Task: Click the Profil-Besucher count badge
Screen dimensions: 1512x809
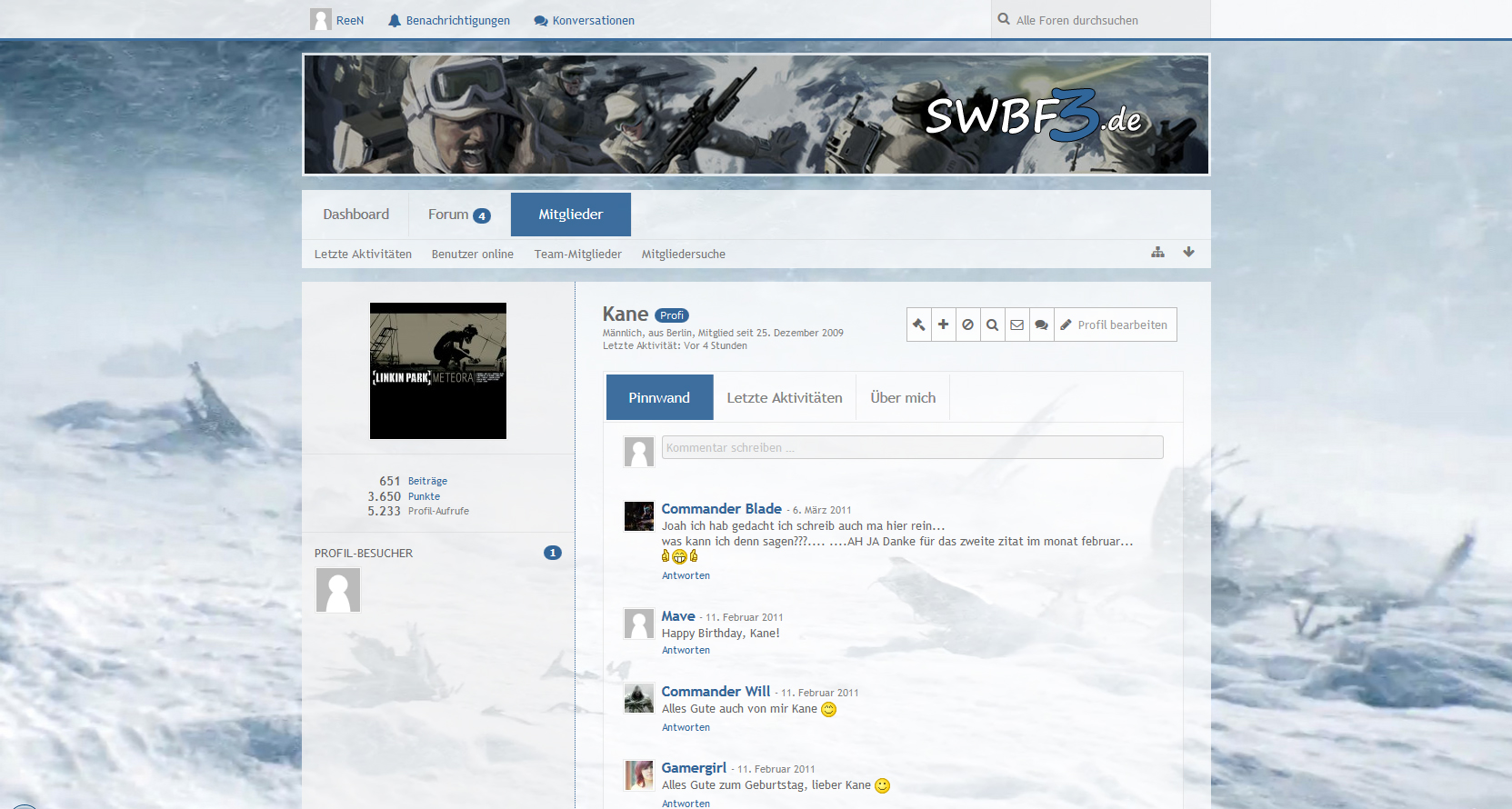Action: coord(553,553)
